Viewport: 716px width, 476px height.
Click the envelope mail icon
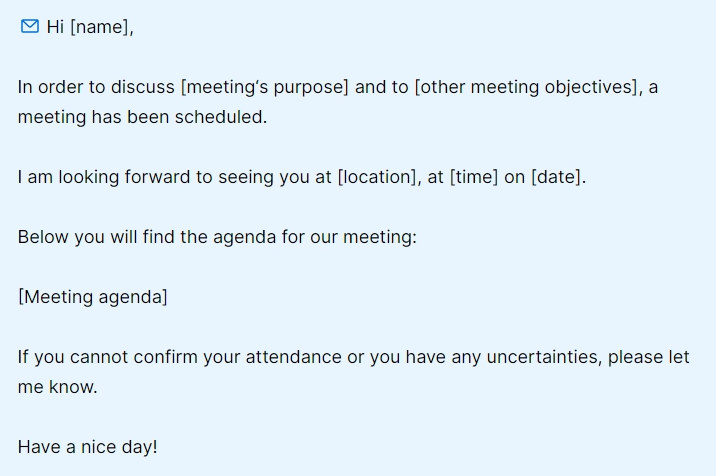29,26
